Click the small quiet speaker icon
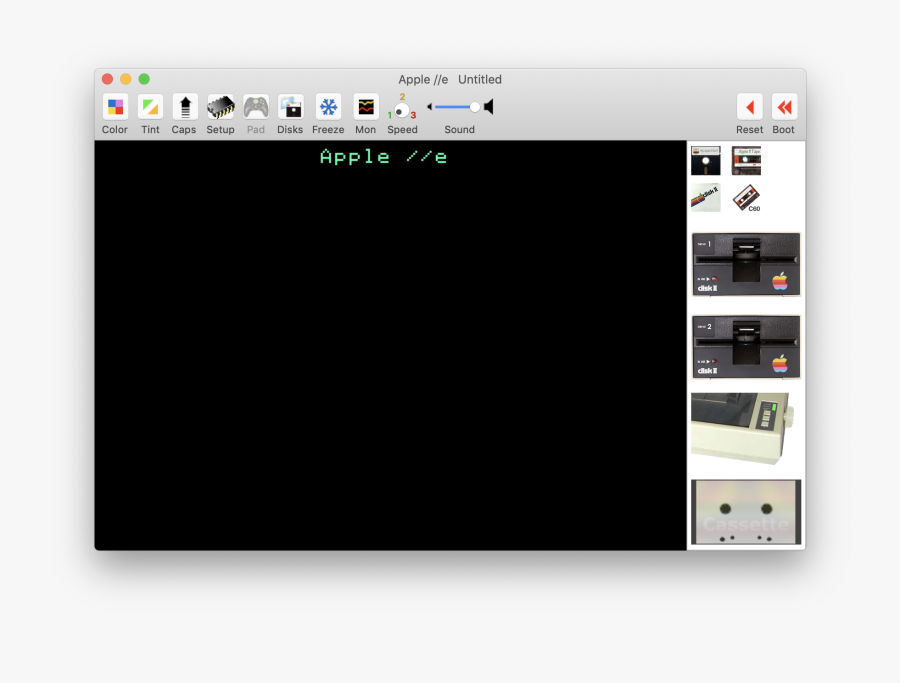This screenshot has width=900, height=683. pyautogui.click(x=429, y=107)
